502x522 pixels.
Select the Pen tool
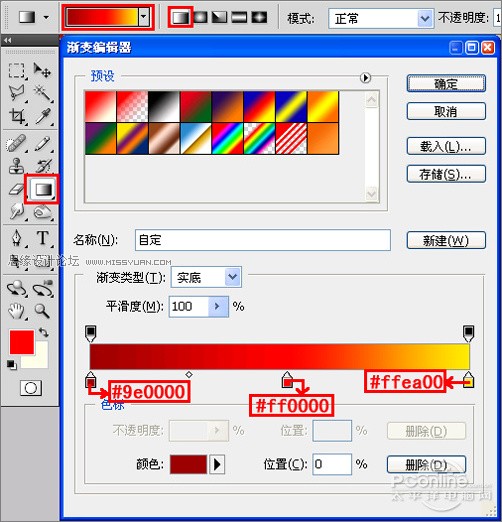16,238
